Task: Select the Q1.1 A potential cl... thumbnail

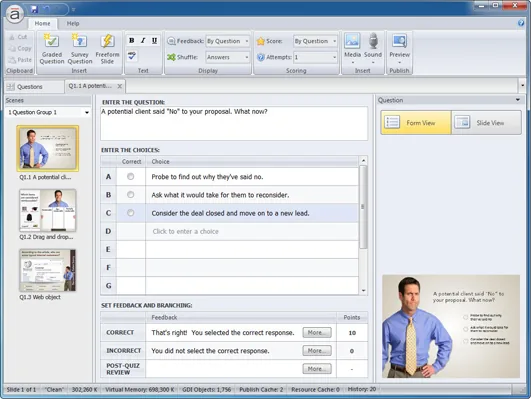Action: pyautogui.click(x=48, y=148)
